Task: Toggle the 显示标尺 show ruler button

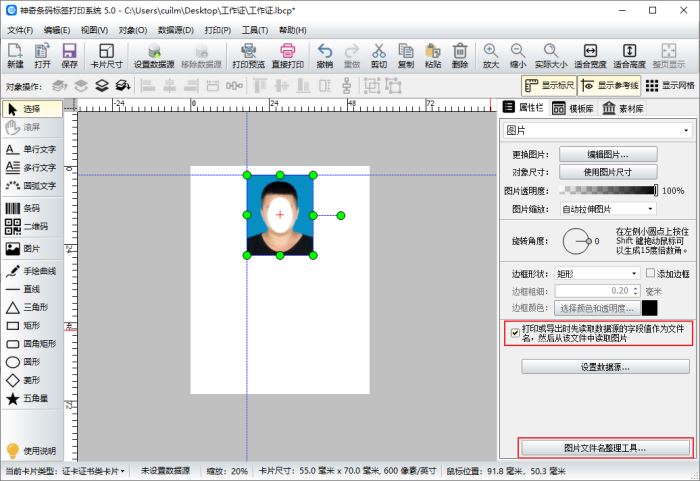Action: pos(549,85)
